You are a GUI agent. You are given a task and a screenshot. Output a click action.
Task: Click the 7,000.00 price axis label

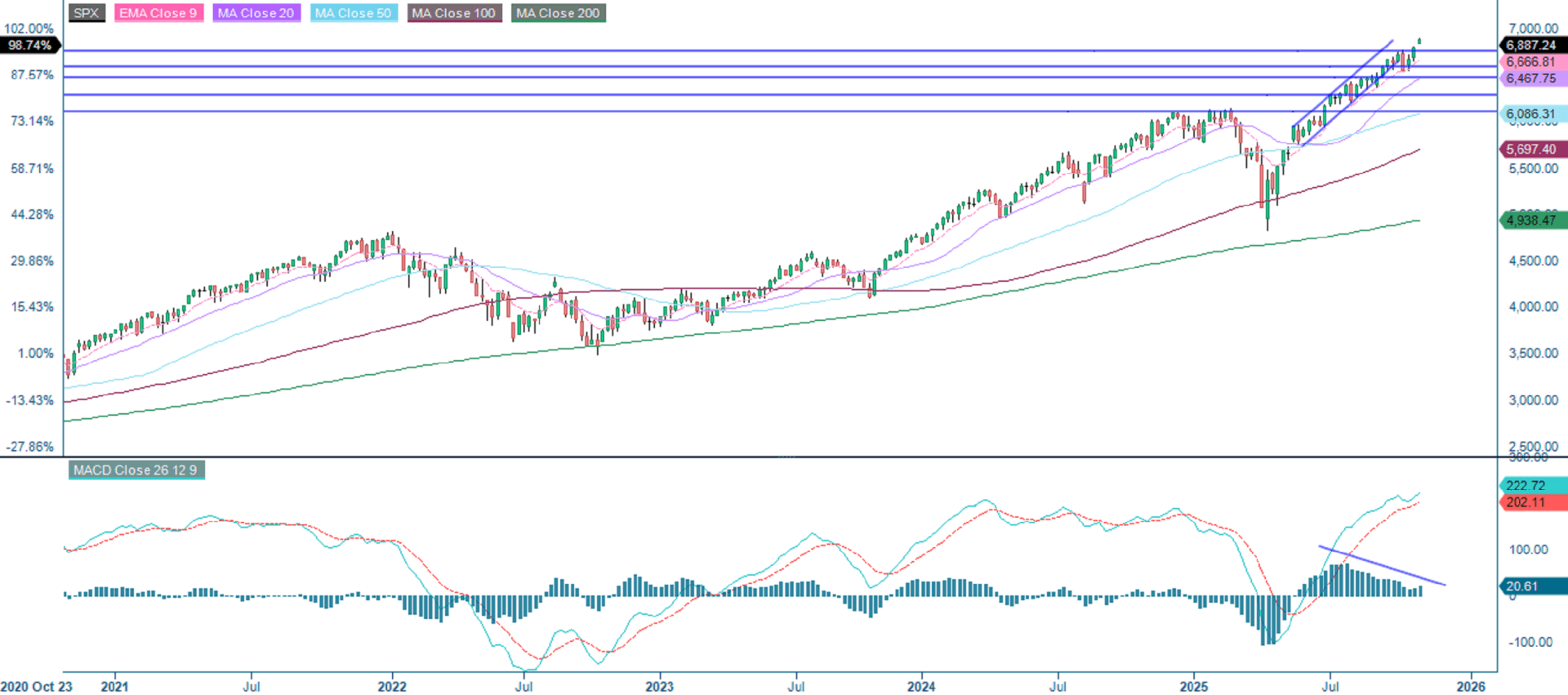click(x=1533, y=29)
